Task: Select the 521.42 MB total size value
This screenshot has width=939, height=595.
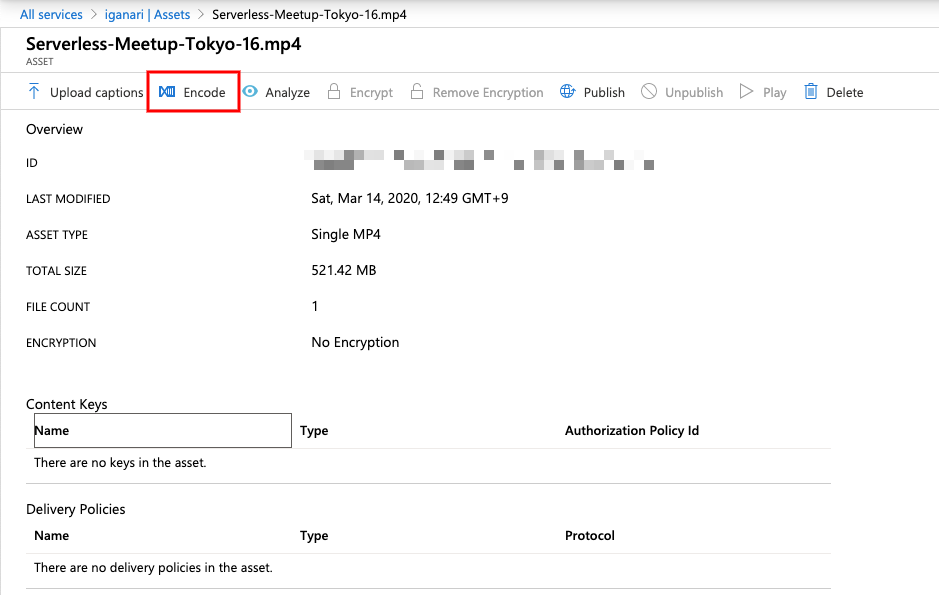Action: [344, 270]
